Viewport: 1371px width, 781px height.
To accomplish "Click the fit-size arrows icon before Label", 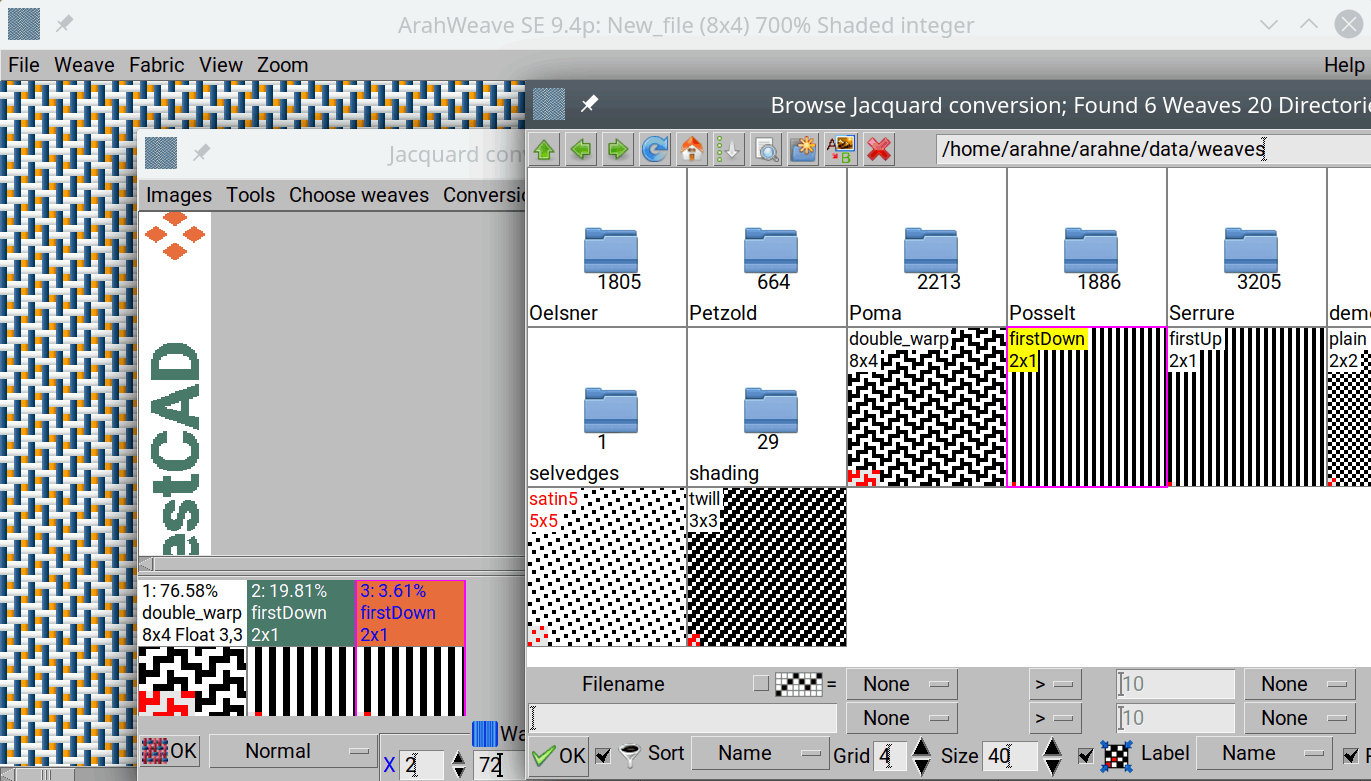I will coord(1115,755).
